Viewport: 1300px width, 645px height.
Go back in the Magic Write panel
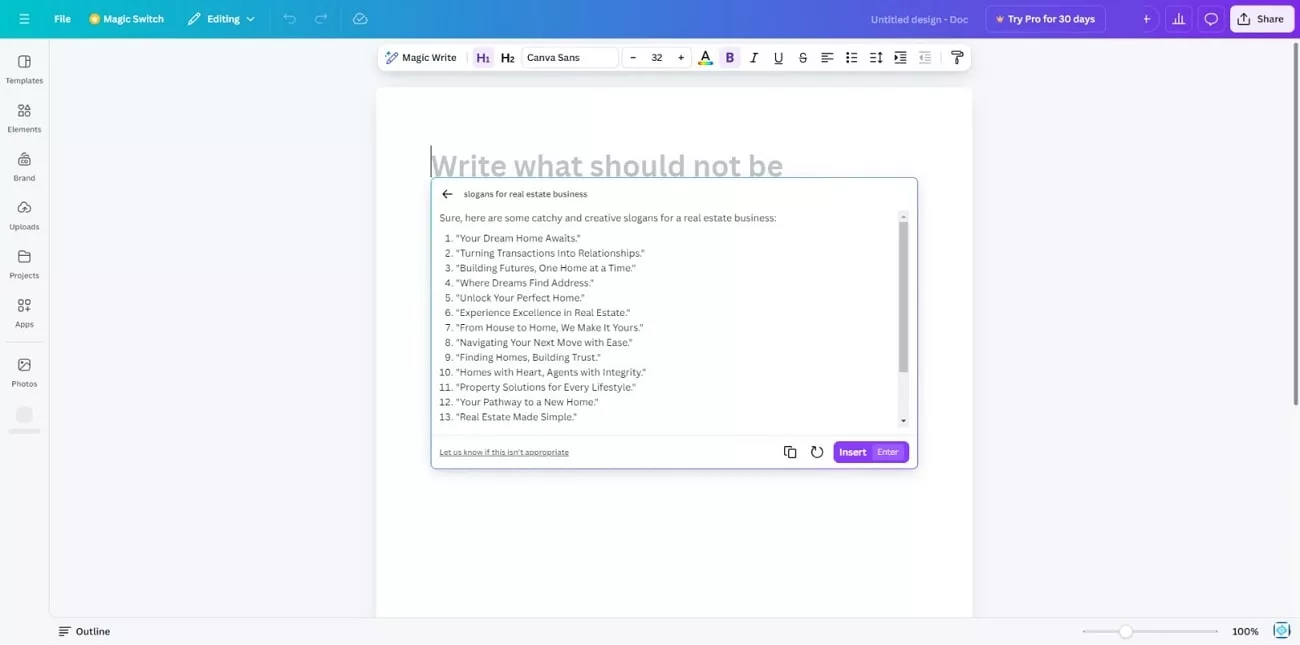point(447,193)
